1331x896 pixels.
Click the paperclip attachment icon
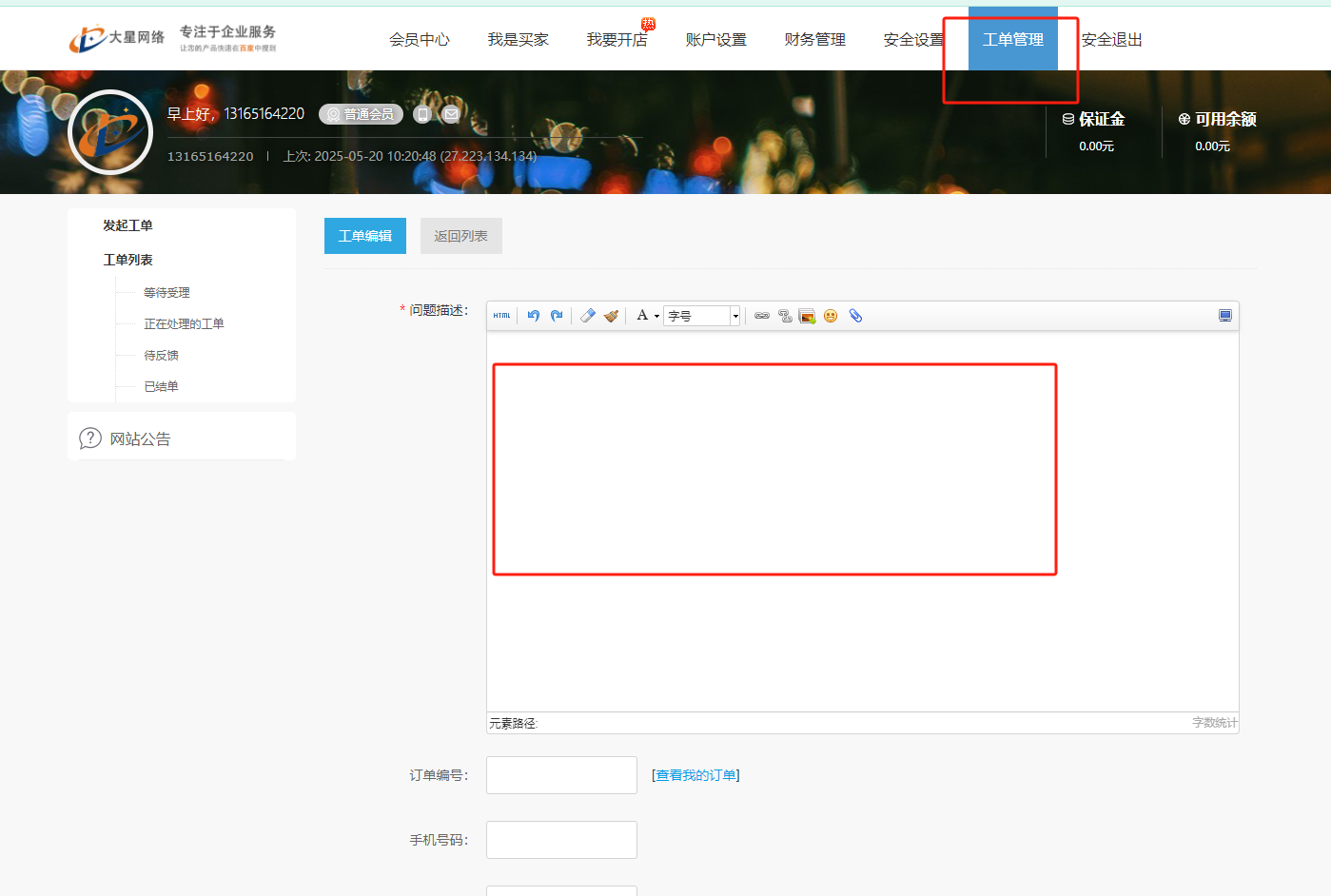[855, 316]
